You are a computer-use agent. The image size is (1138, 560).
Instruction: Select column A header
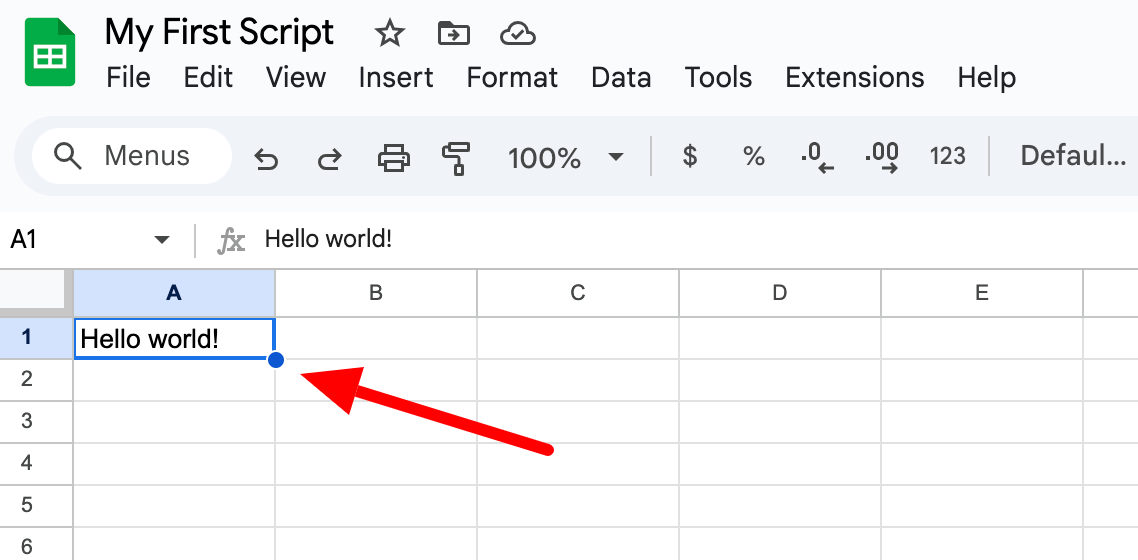tap(174, 293)
